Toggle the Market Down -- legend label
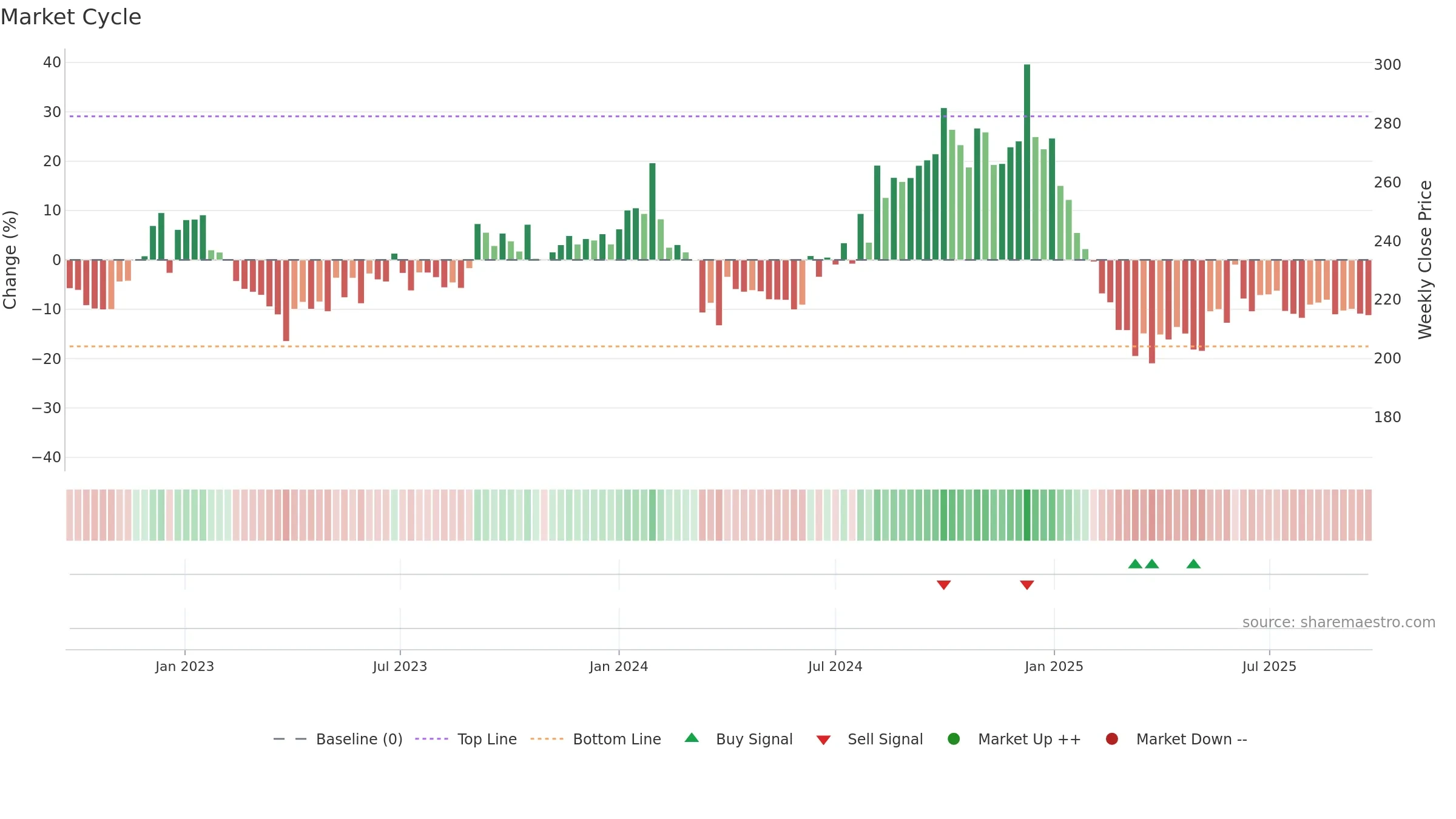Image resolution: width=1456 pixels, height=819 pixels. (1191, 739)
